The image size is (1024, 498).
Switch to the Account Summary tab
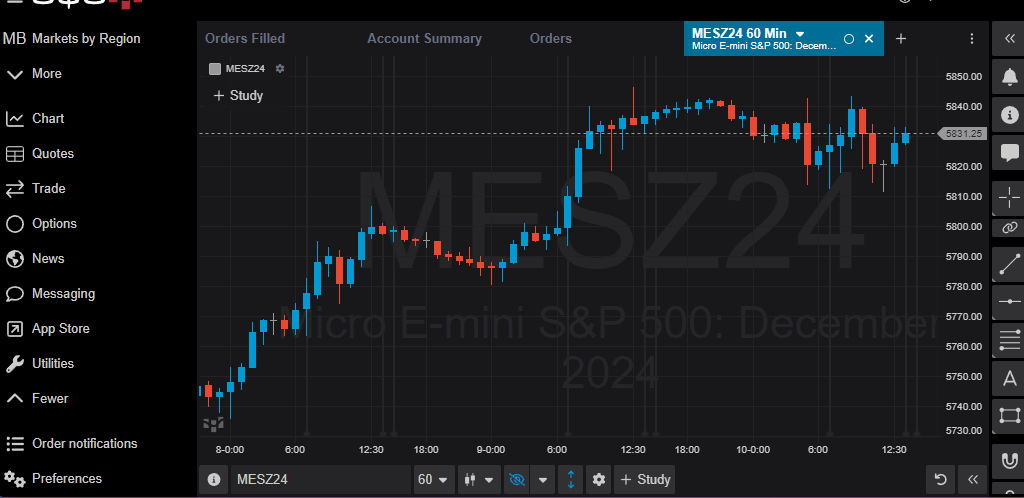(x=424, y=38)
